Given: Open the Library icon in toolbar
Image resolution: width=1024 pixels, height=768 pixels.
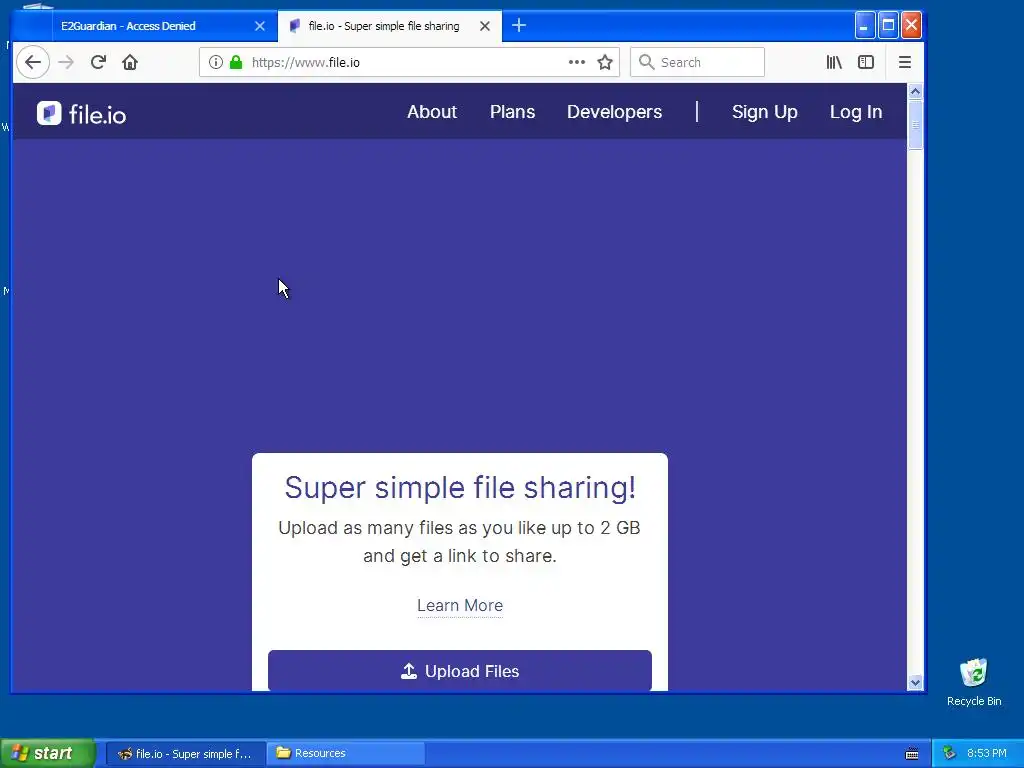Looking at the screenshot, I should [834, 62].
